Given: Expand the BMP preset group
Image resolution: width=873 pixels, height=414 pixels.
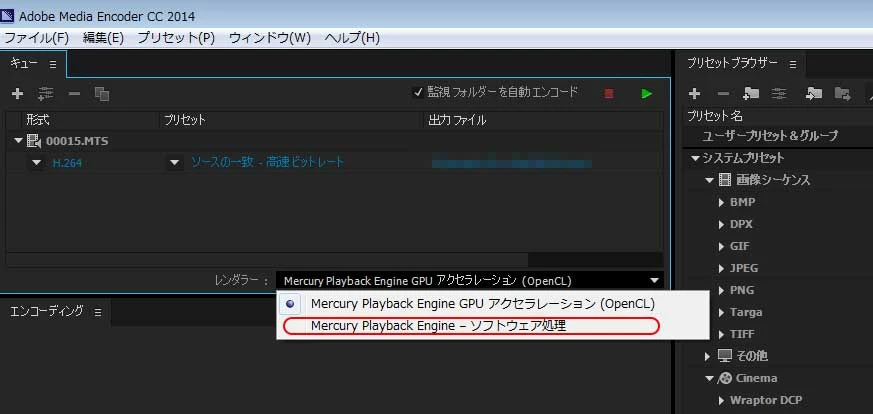Looking at the screenshot, I should point(722,203).
